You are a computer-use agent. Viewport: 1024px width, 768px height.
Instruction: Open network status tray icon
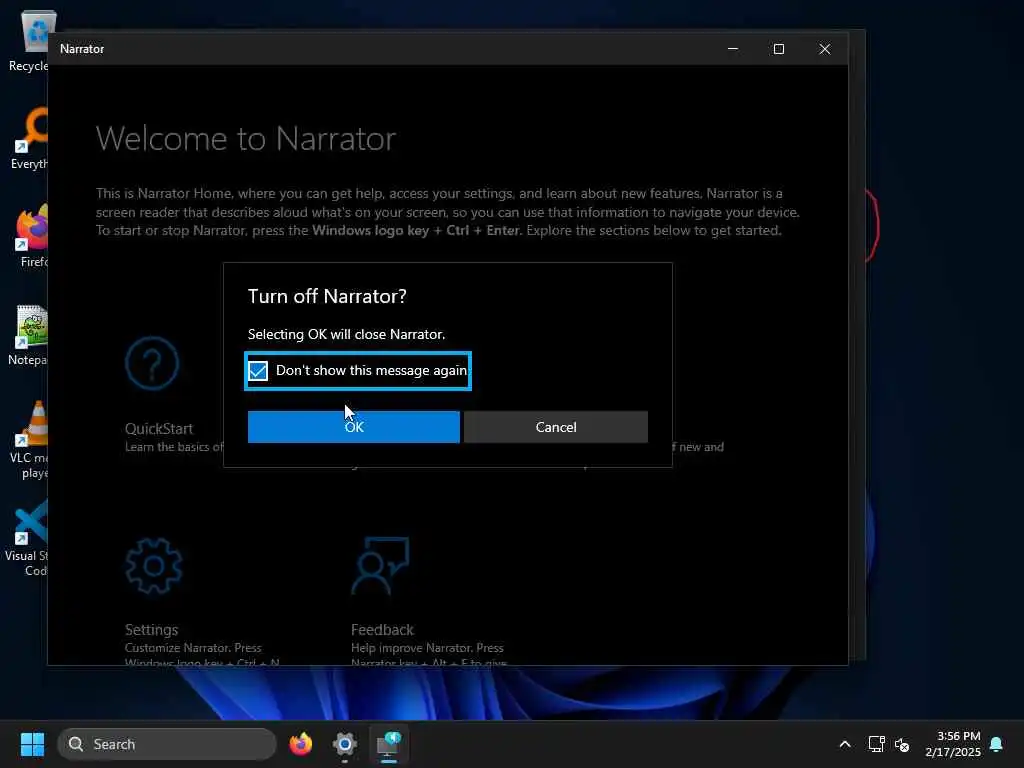pos(876,744)
